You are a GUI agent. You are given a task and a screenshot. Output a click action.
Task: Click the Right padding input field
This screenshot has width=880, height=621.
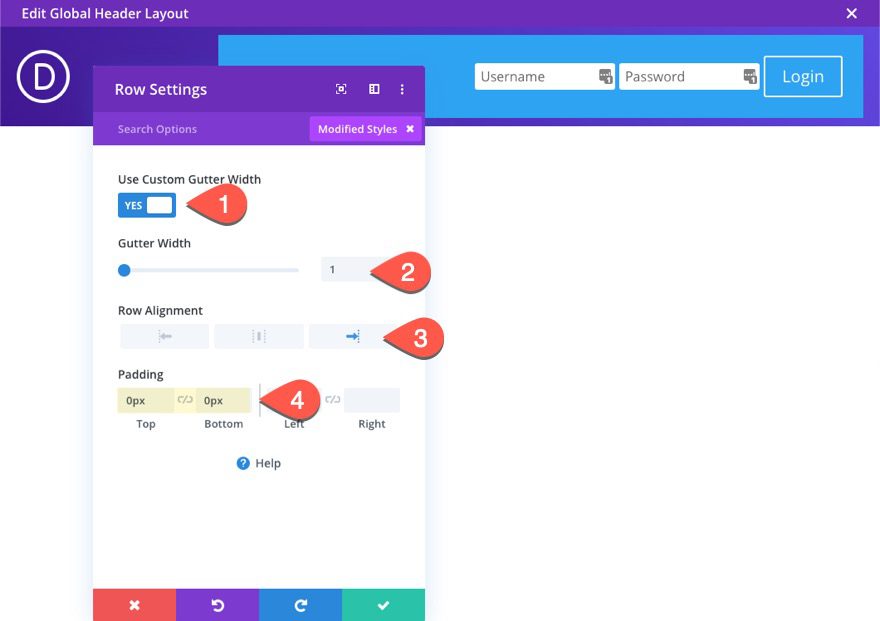(x=372, y=400)
